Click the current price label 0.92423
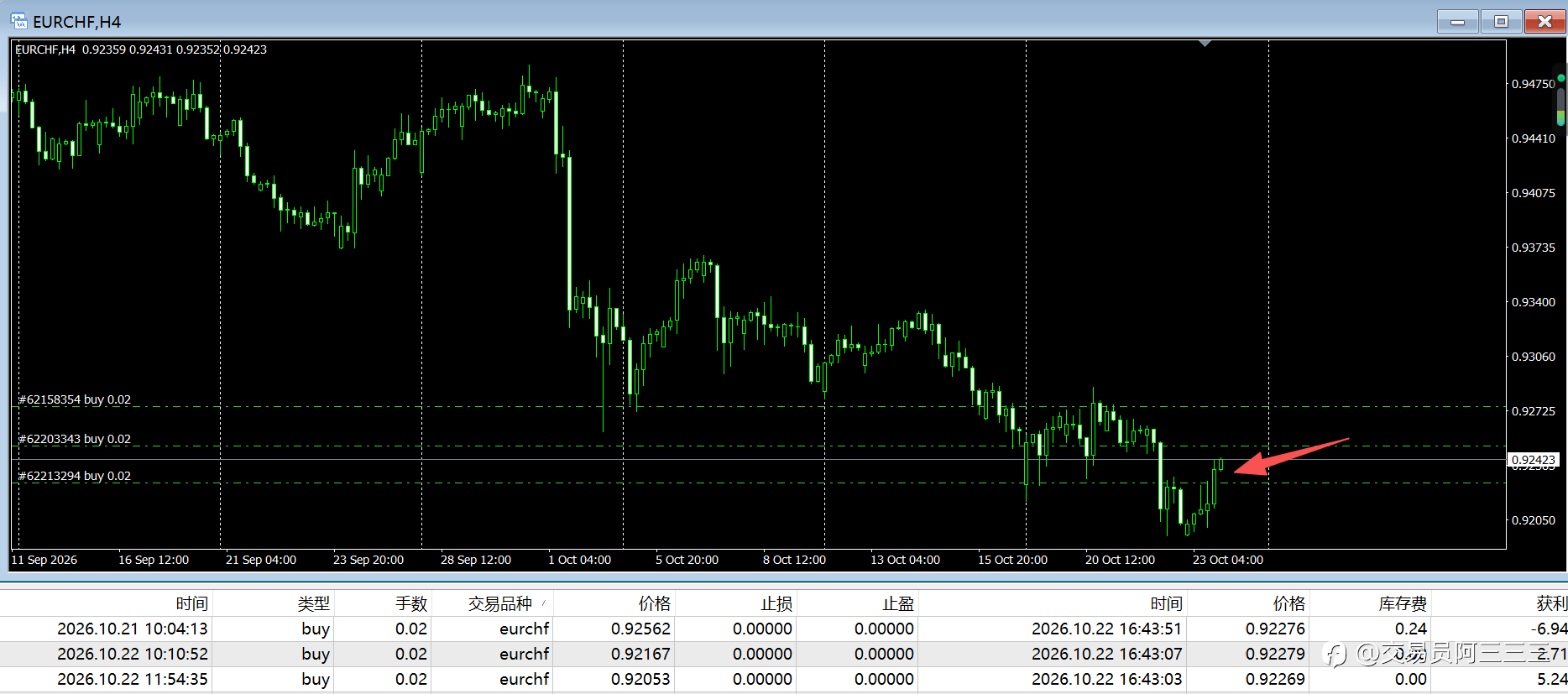Image resolution: width=1568 pixels, height=694 pixels. pyautogui.click(x=1533, y=460)
